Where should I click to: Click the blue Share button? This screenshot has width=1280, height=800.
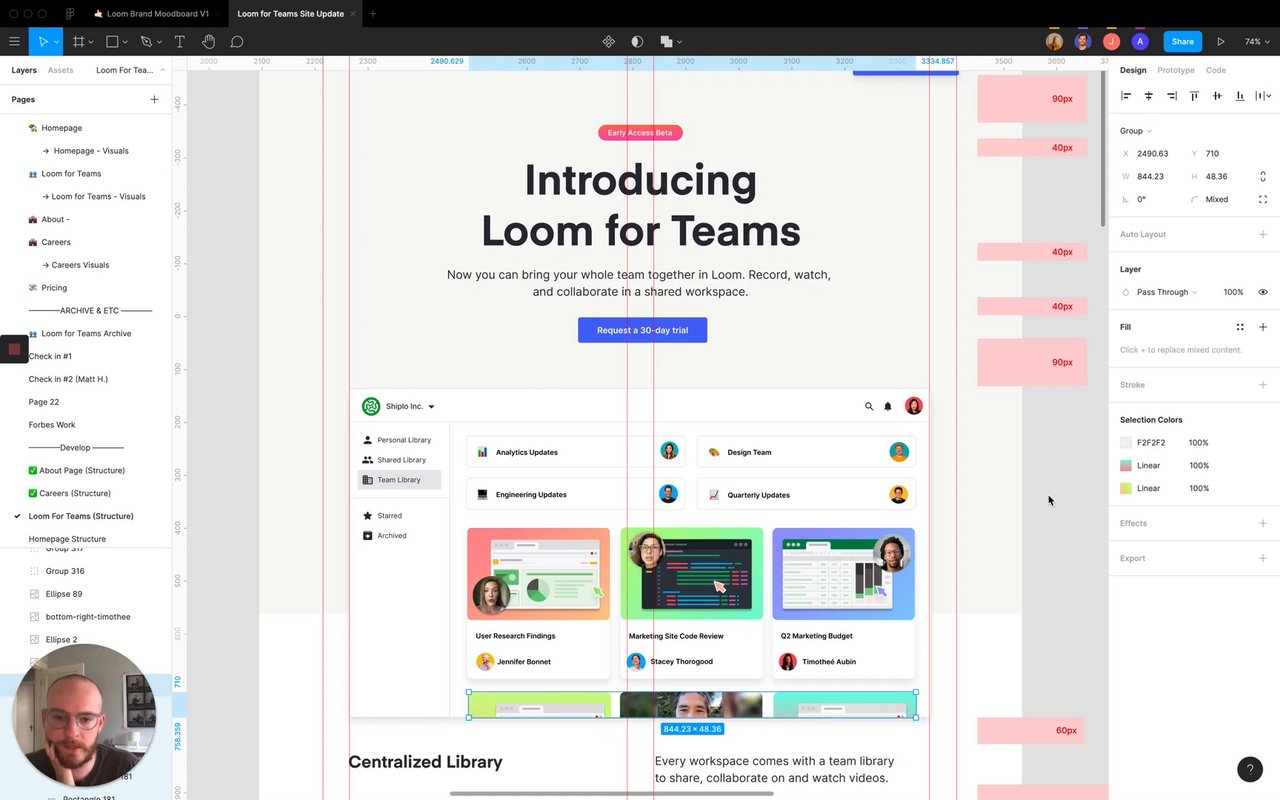1182,42
